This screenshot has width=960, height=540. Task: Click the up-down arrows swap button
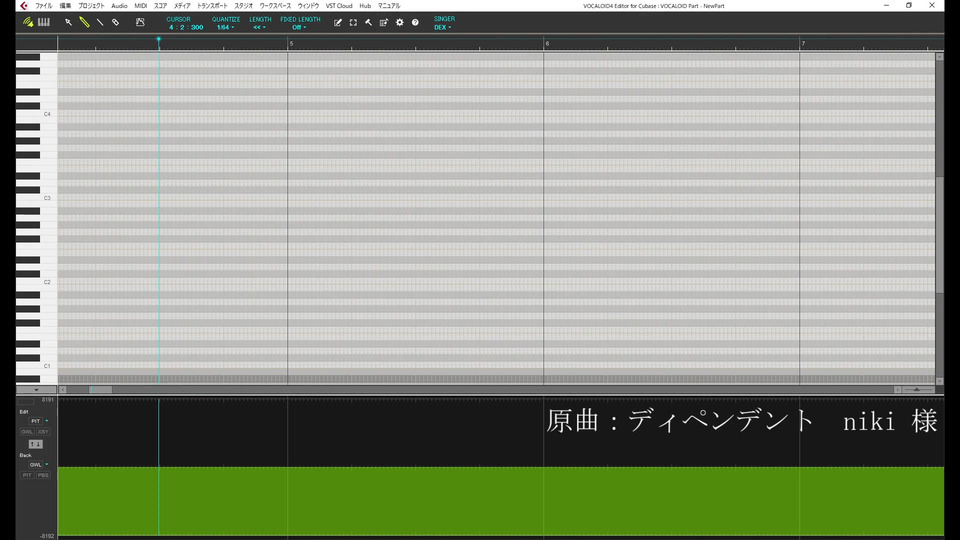click(36, 444)
